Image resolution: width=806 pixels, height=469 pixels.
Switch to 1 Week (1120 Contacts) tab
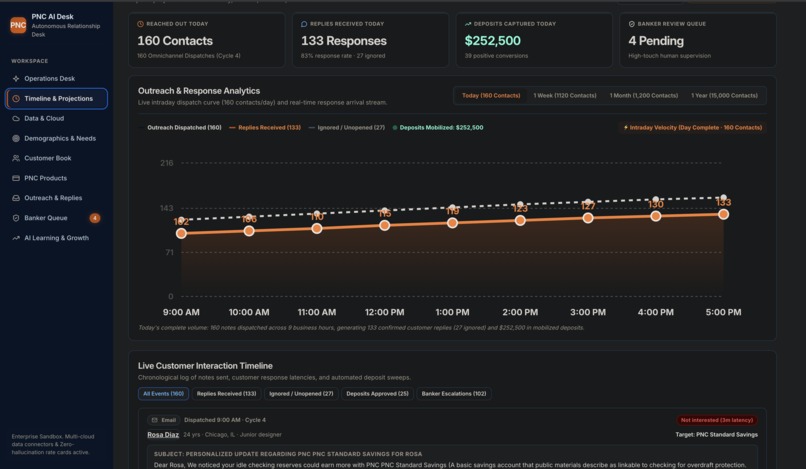pyautogui.click(x=565, y=96)
